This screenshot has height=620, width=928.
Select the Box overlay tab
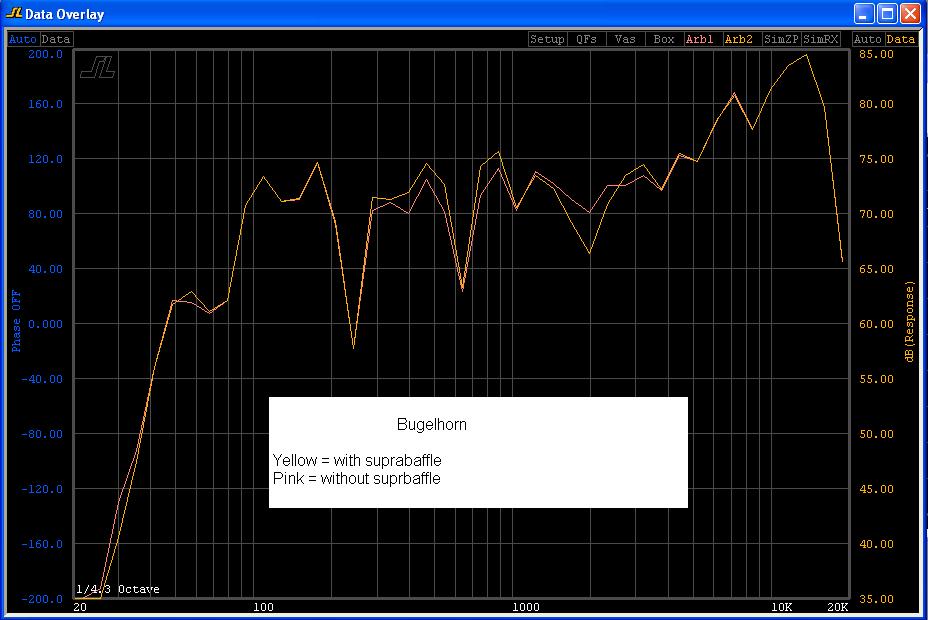664,39
